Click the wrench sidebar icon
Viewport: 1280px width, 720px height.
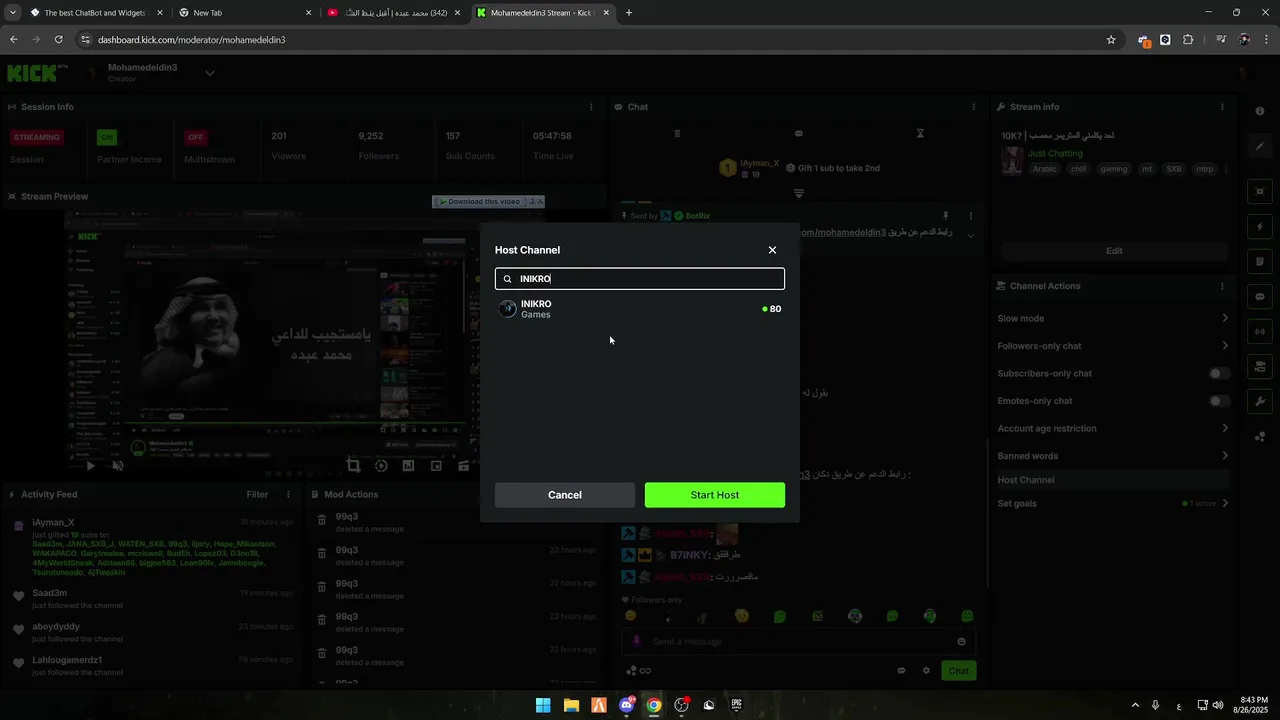(x=1260, y=401)
